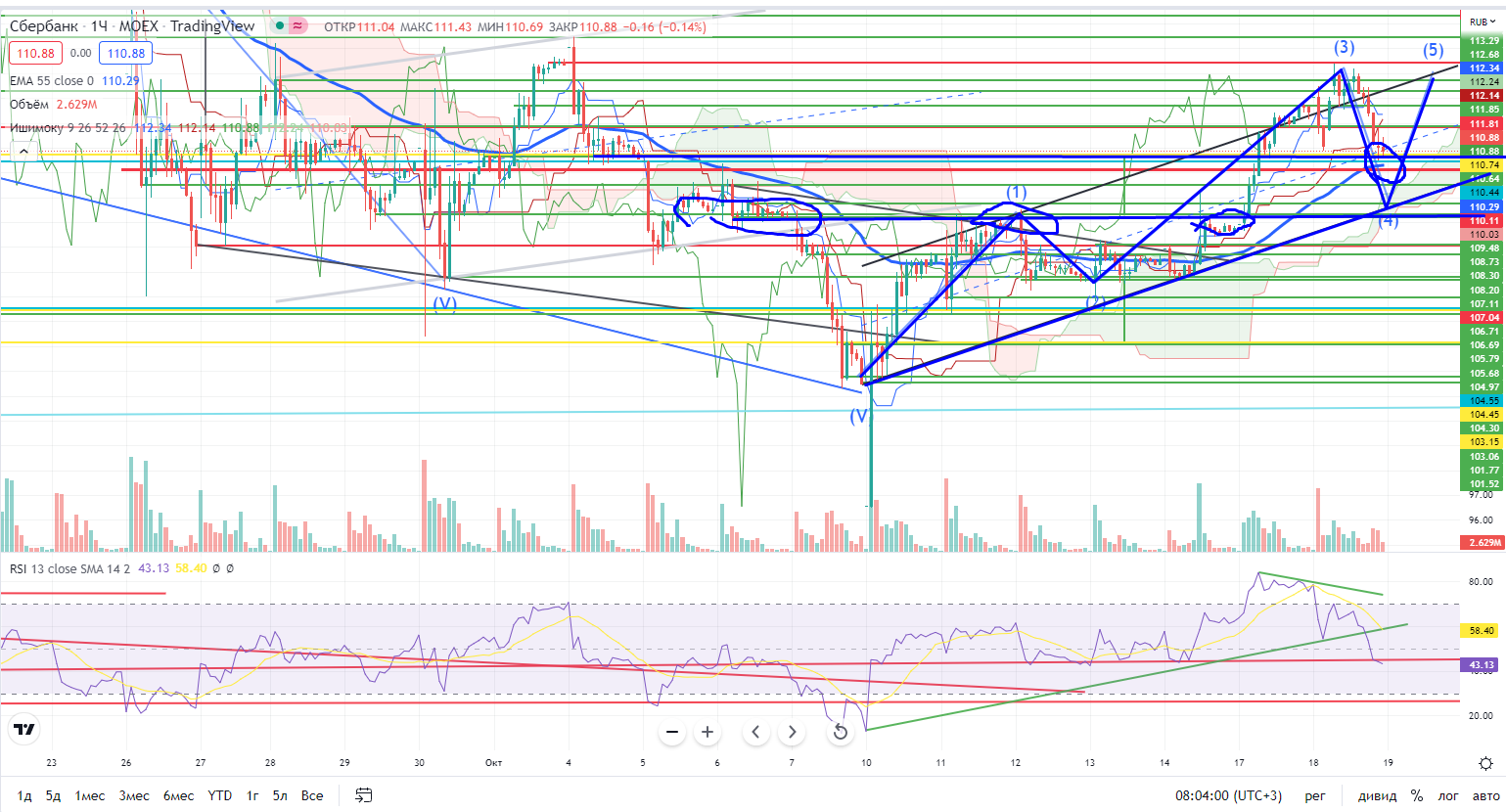The height and width of the screenshot is (812, 1506).
Task: Collapse the indicator legend with chevron
Action: [x=23, y=152]
